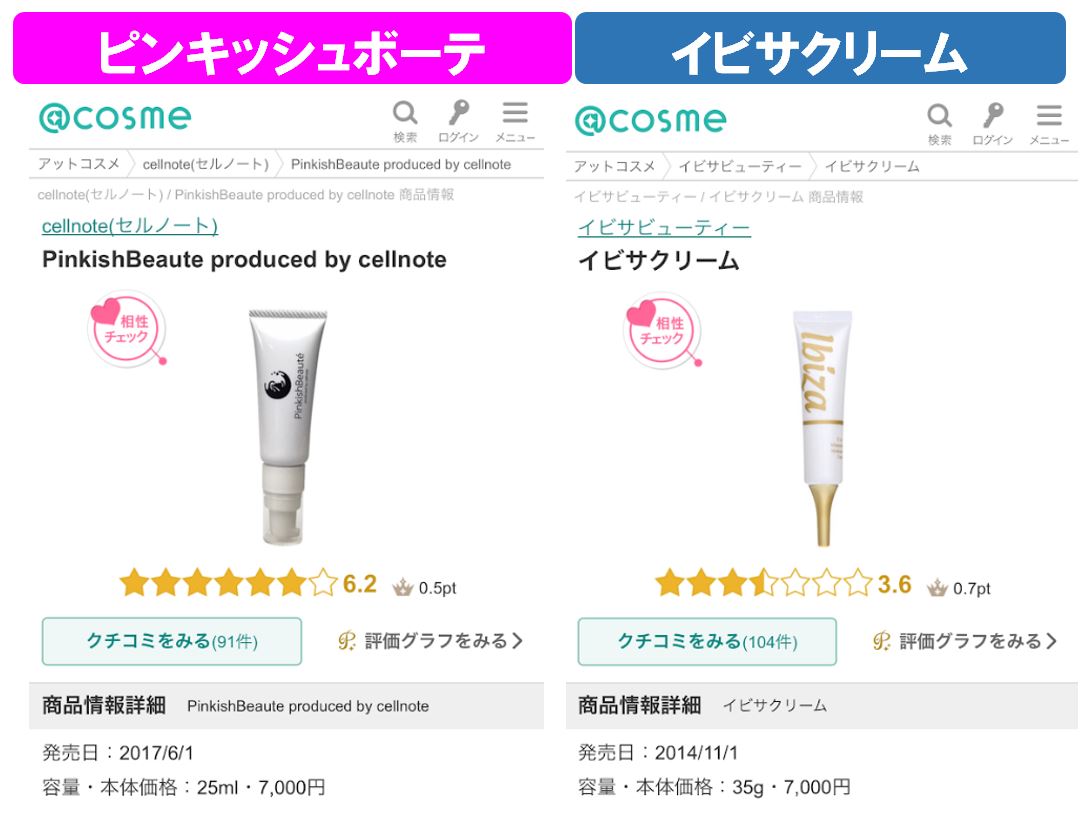
Task: Tap login key icon on right page
Action: [x=993, y=124]
